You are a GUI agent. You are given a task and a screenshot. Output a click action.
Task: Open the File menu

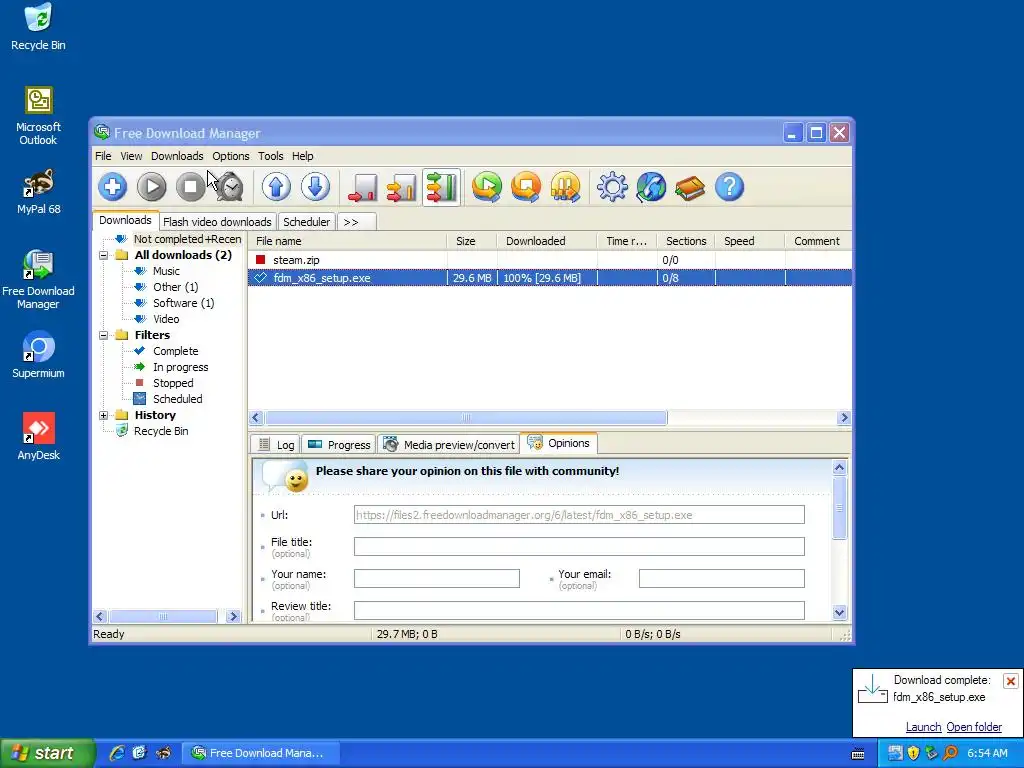[x=103, y=156]
